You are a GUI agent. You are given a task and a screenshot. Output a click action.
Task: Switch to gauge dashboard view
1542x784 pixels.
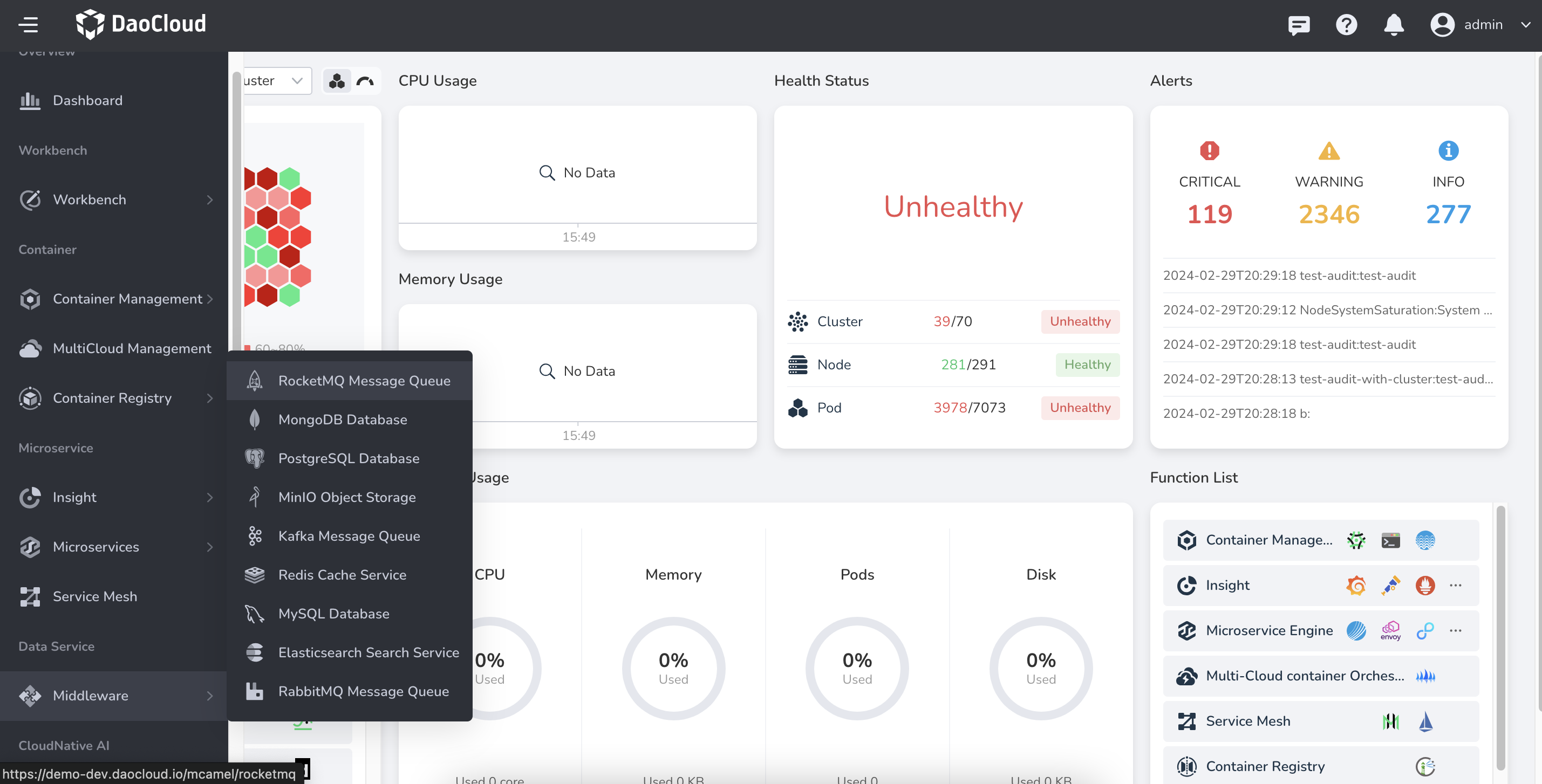coord(365,81)
